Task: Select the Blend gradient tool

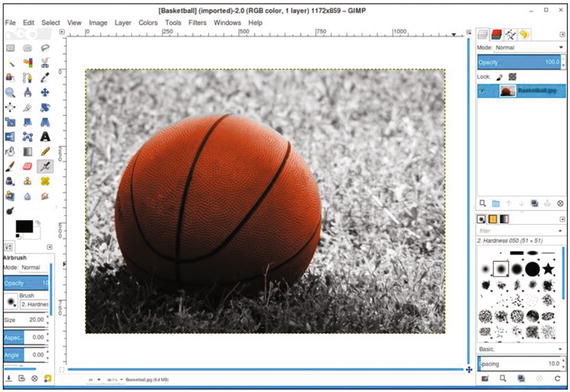Action: (x=28, y=152)
